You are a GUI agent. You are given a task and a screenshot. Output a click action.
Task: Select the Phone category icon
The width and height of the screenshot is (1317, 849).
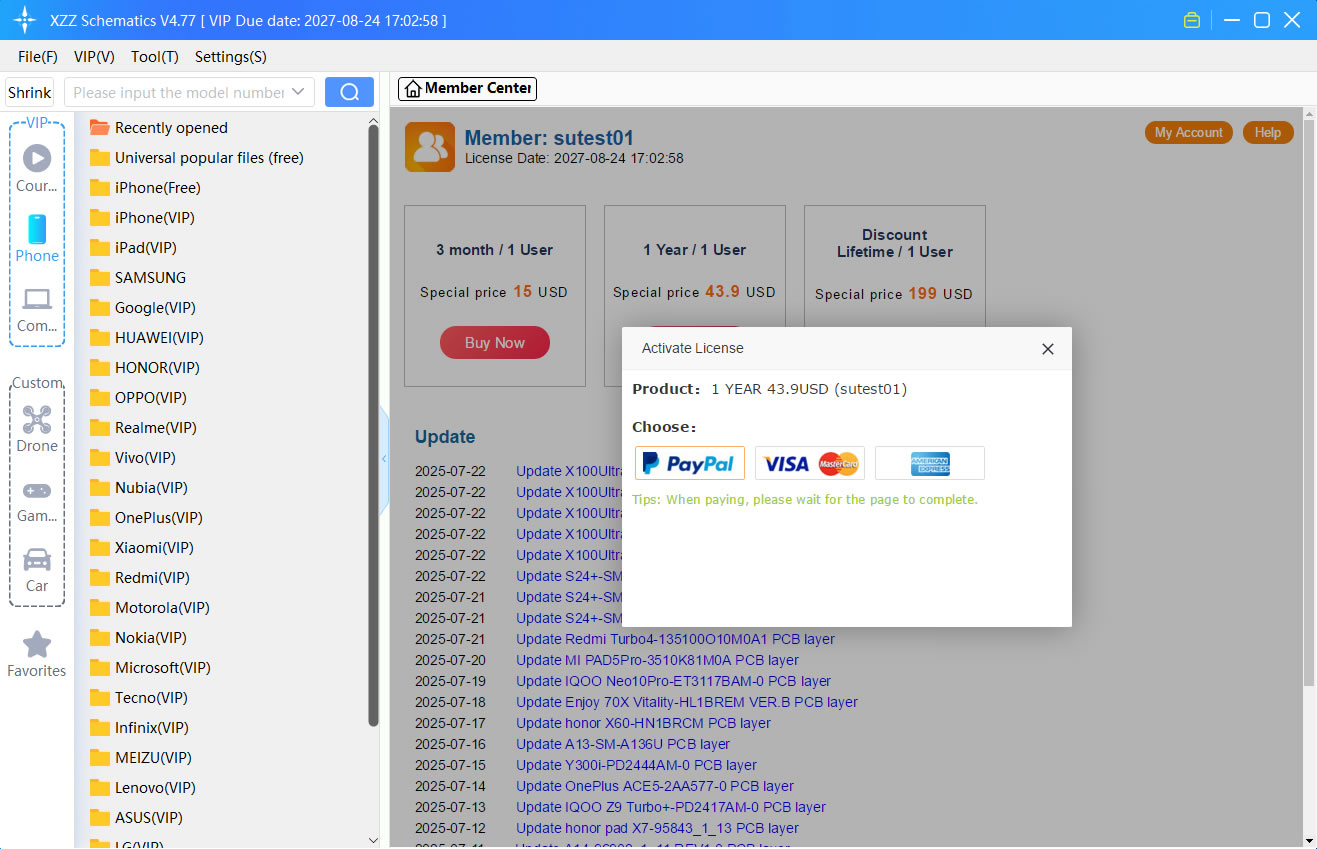pos(37,238)
